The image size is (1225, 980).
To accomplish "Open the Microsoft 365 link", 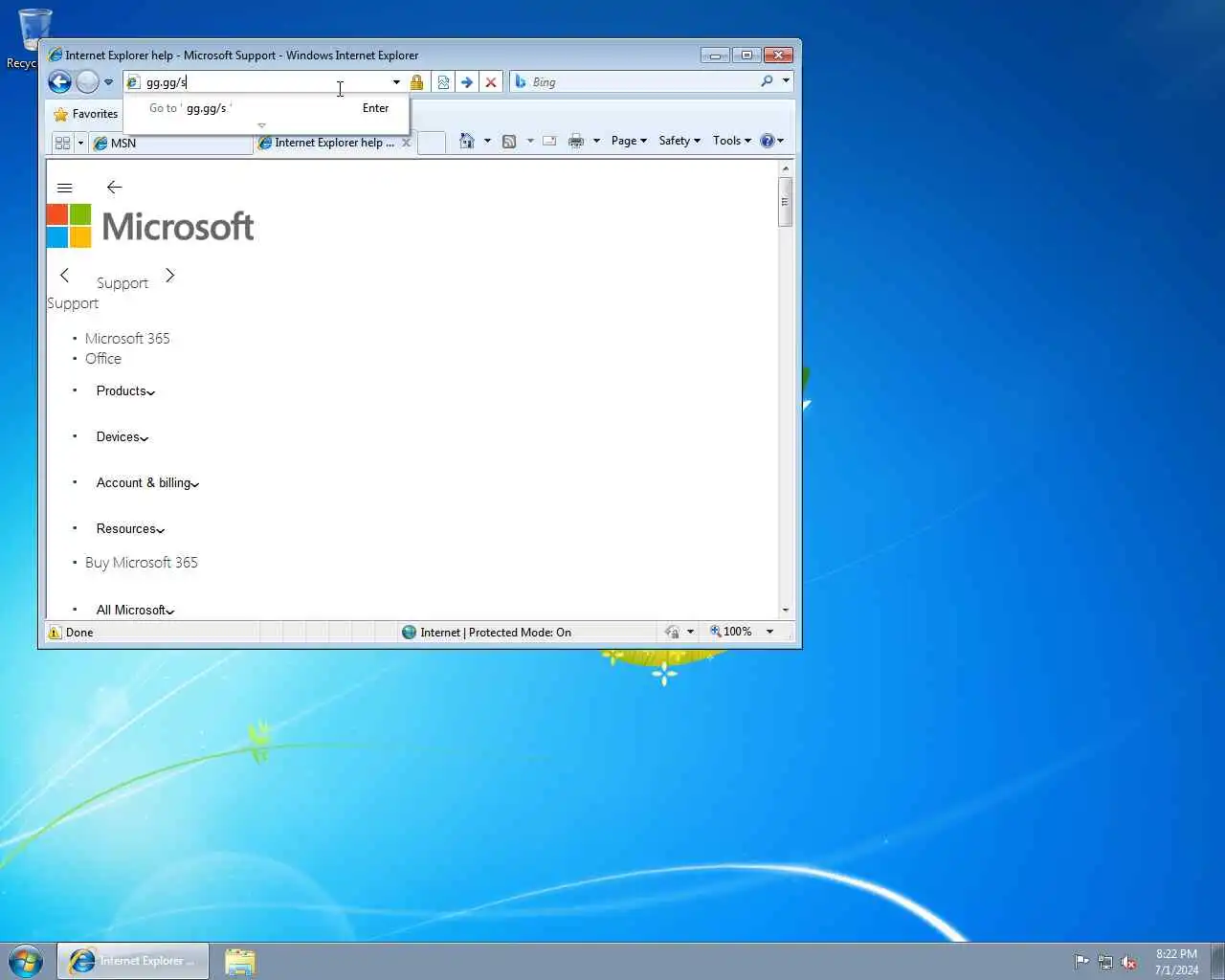I will click(x=127, y=339).
